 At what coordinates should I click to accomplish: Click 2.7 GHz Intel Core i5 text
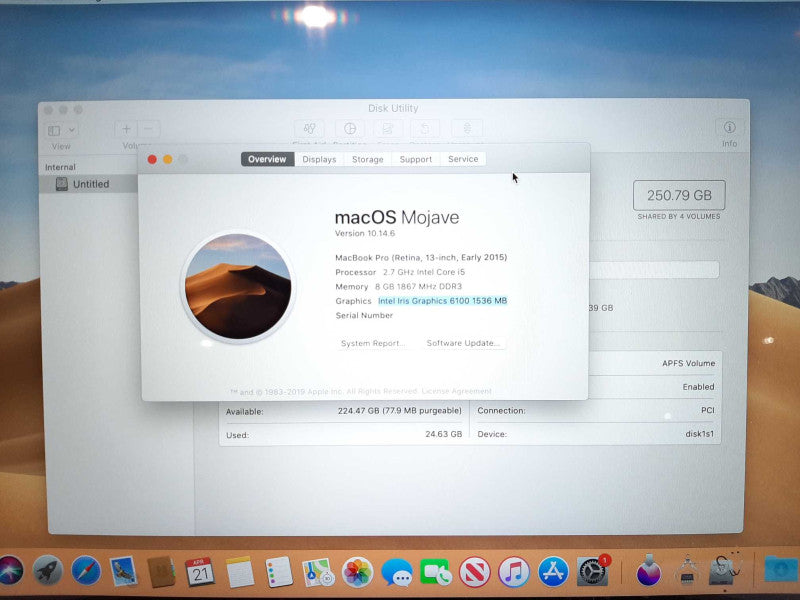[x=424, y=272]
